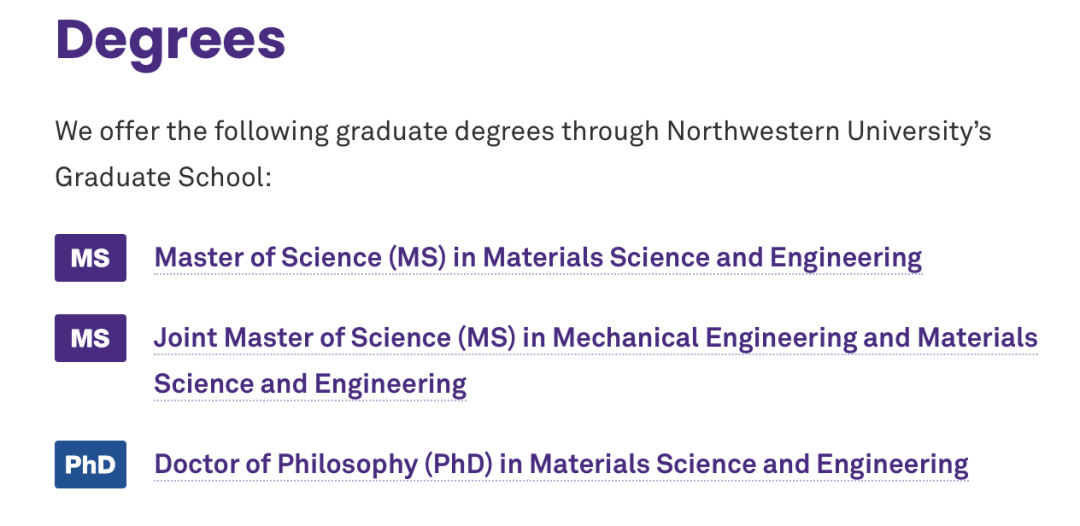Select the blue PhD badge icon
This screenshot has width=1080, height=526.
pos(90,465)
